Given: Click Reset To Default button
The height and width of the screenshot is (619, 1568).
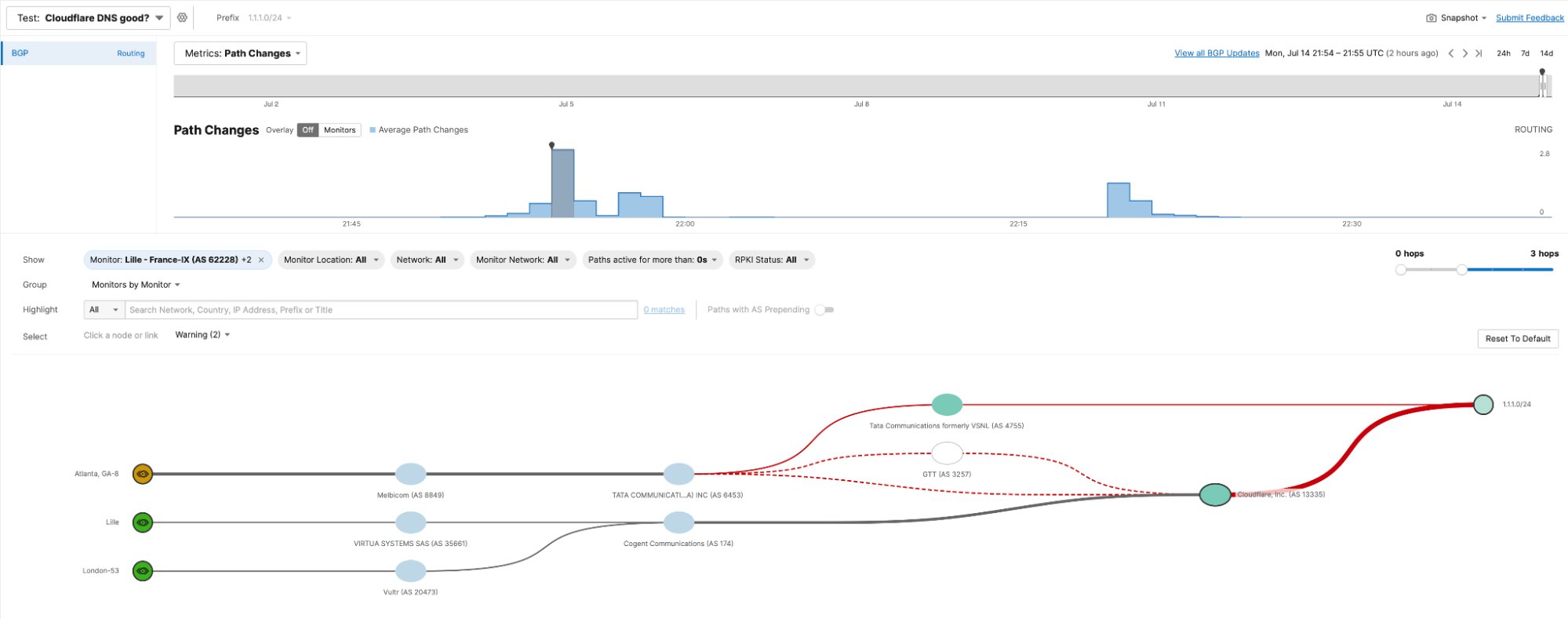Looking at the screenshot, I should 1518,339.
